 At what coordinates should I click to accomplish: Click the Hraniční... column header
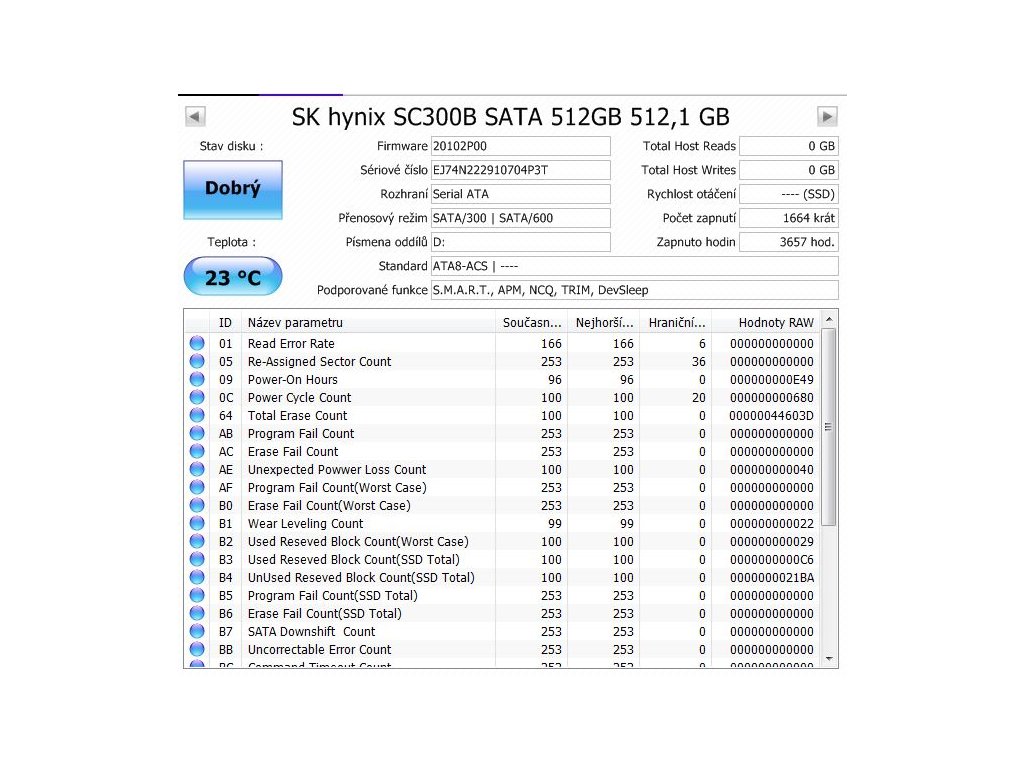(676, 323)
